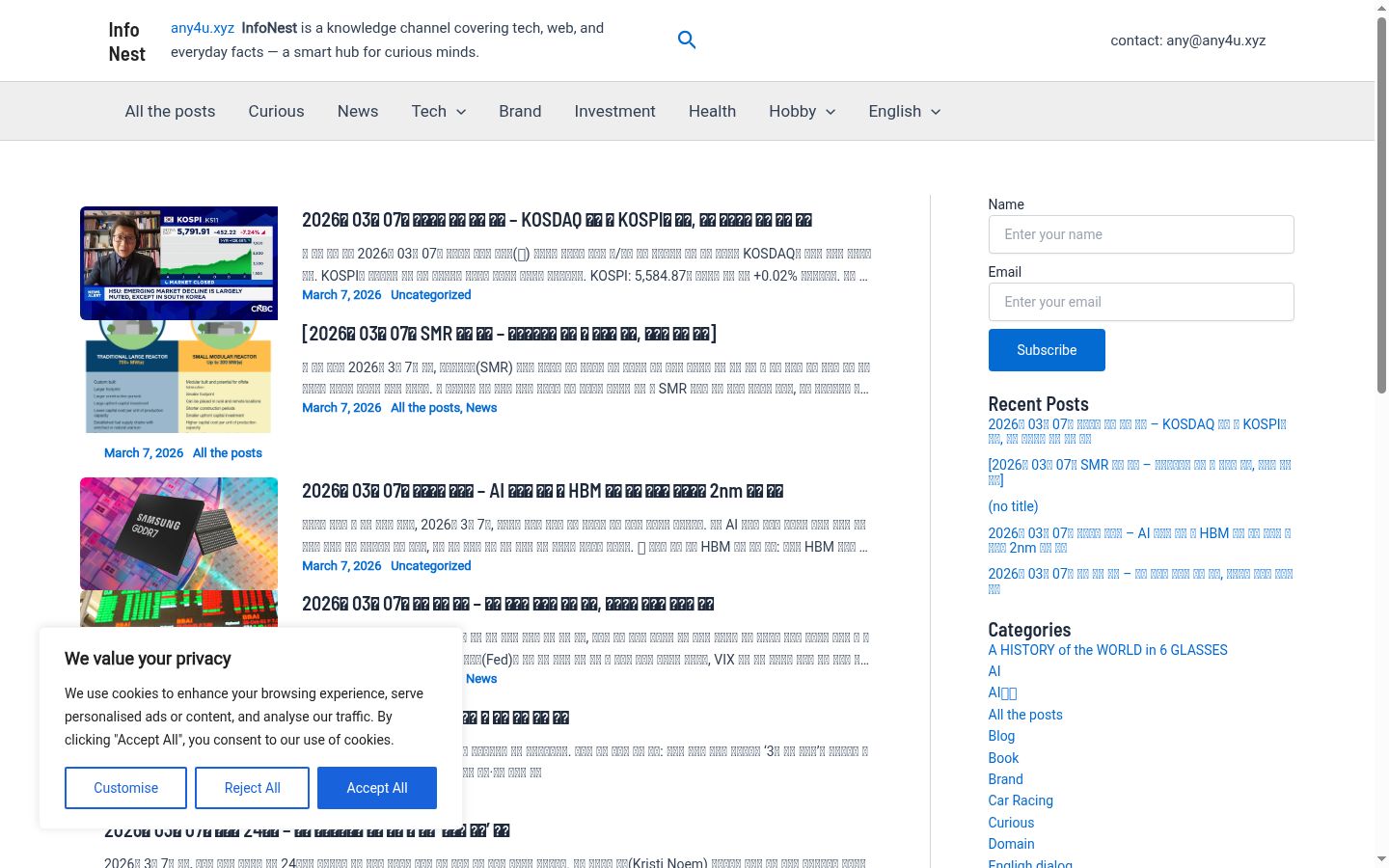
Task: Click the scrollbar down arrow
Action: pyautogui.click(x=1381, y=859)
